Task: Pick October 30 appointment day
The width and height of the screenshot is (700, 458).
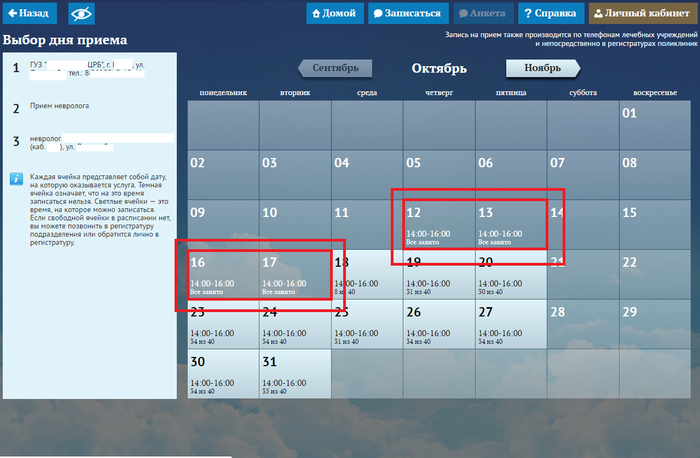Action: [222, 374]
